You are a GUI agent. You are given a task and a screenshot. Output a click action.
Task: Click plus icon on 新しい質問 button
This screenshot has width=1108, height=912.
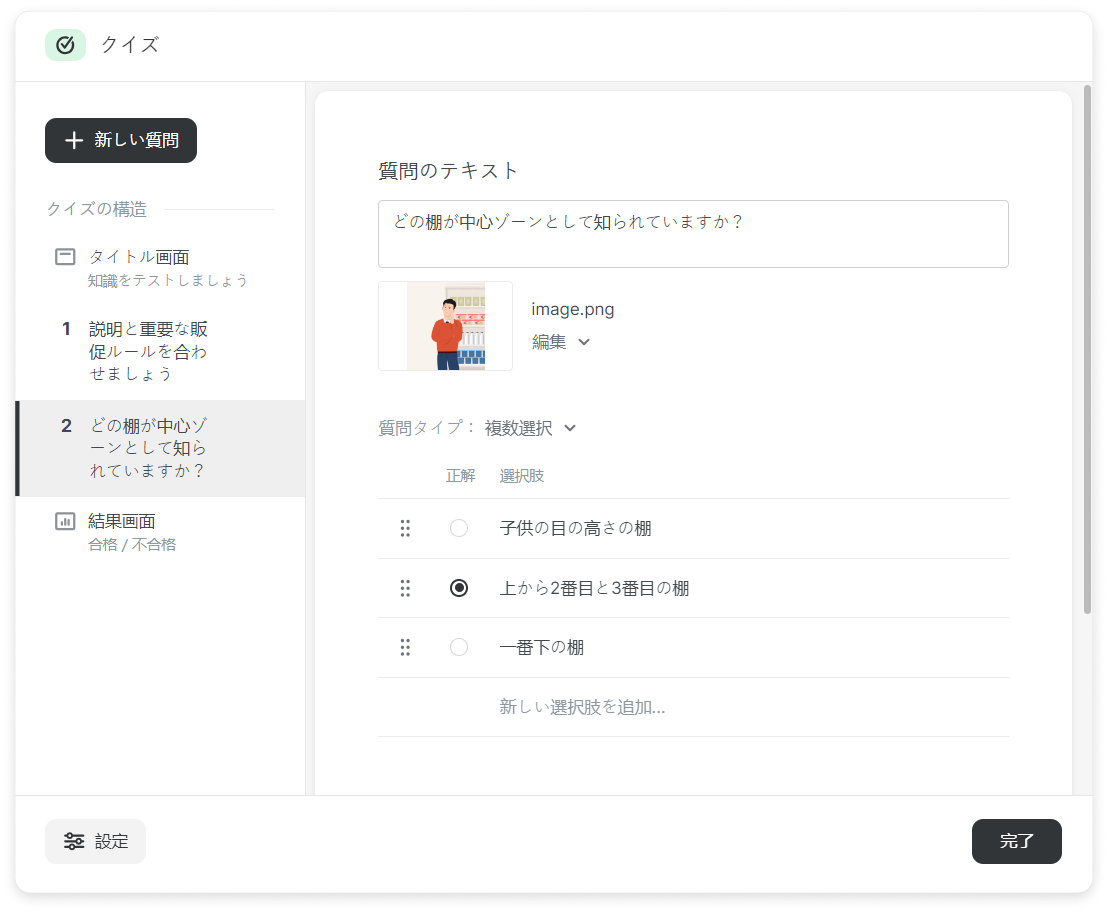point(74,140)
